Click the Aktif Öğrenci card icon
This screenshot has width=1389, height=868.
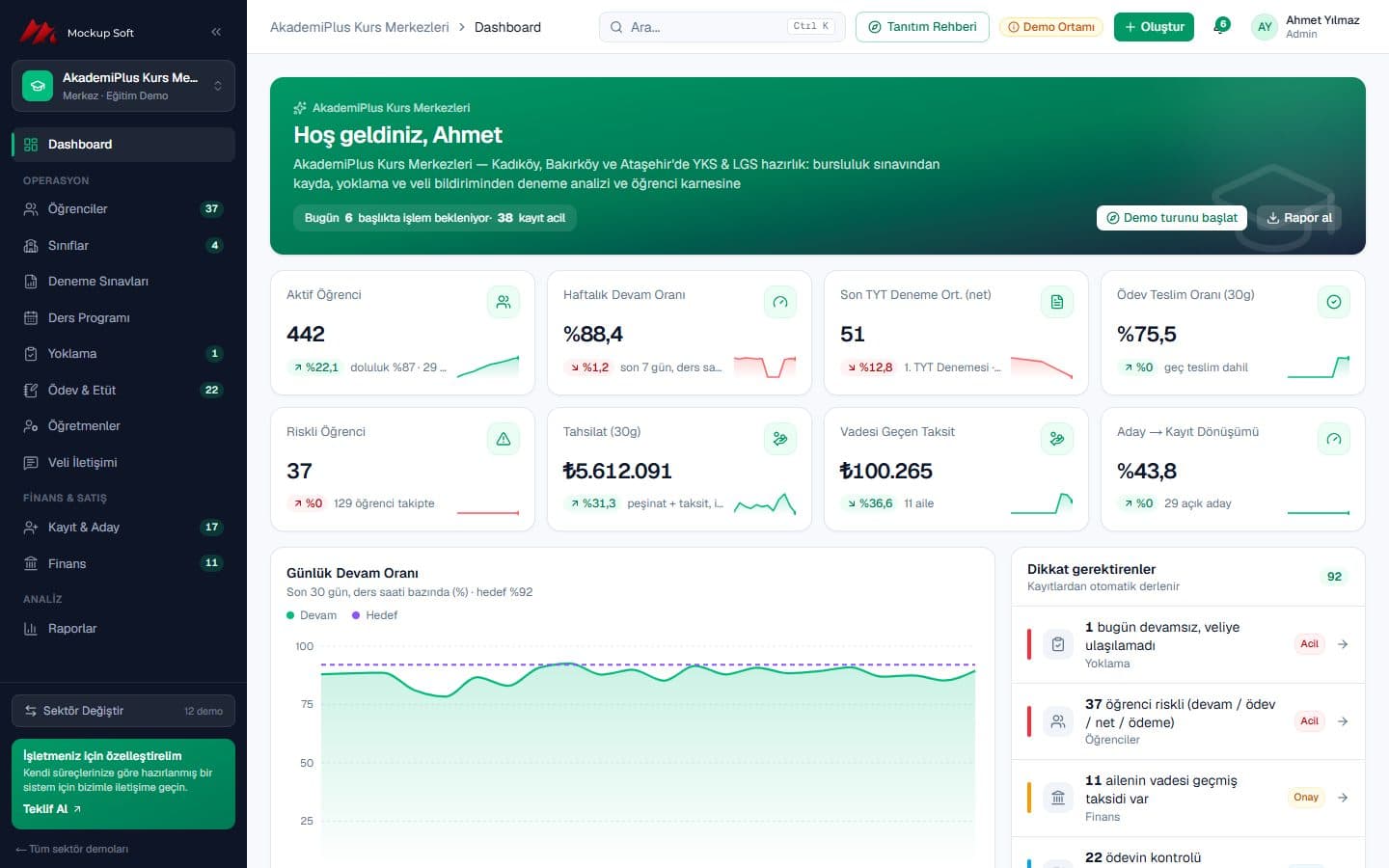504,302
